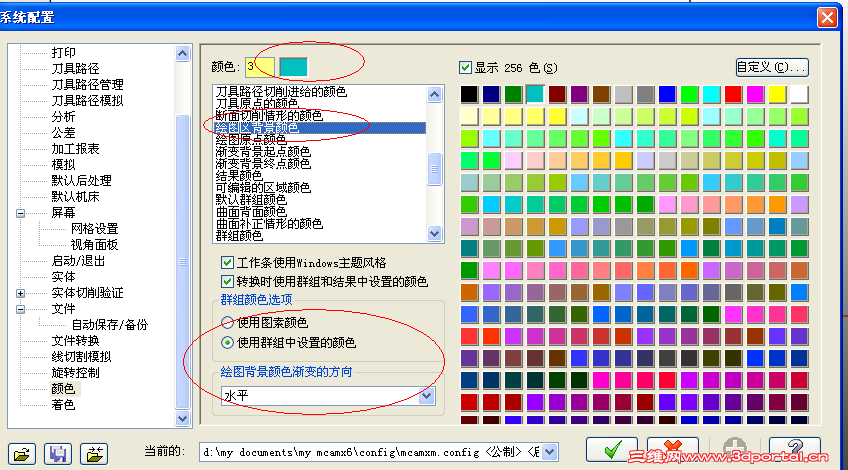Select 网格设置 tree item
Viewport: 848px width, 470px height.
pyautogui.click(x=94, y=229)
